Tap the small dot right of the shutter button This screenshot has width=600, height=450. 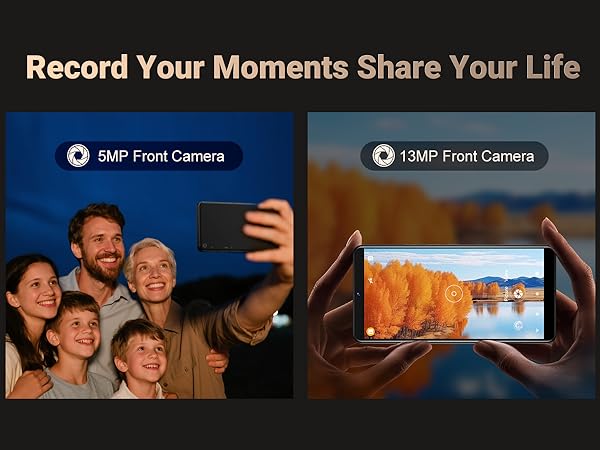[x=537, y=294]
